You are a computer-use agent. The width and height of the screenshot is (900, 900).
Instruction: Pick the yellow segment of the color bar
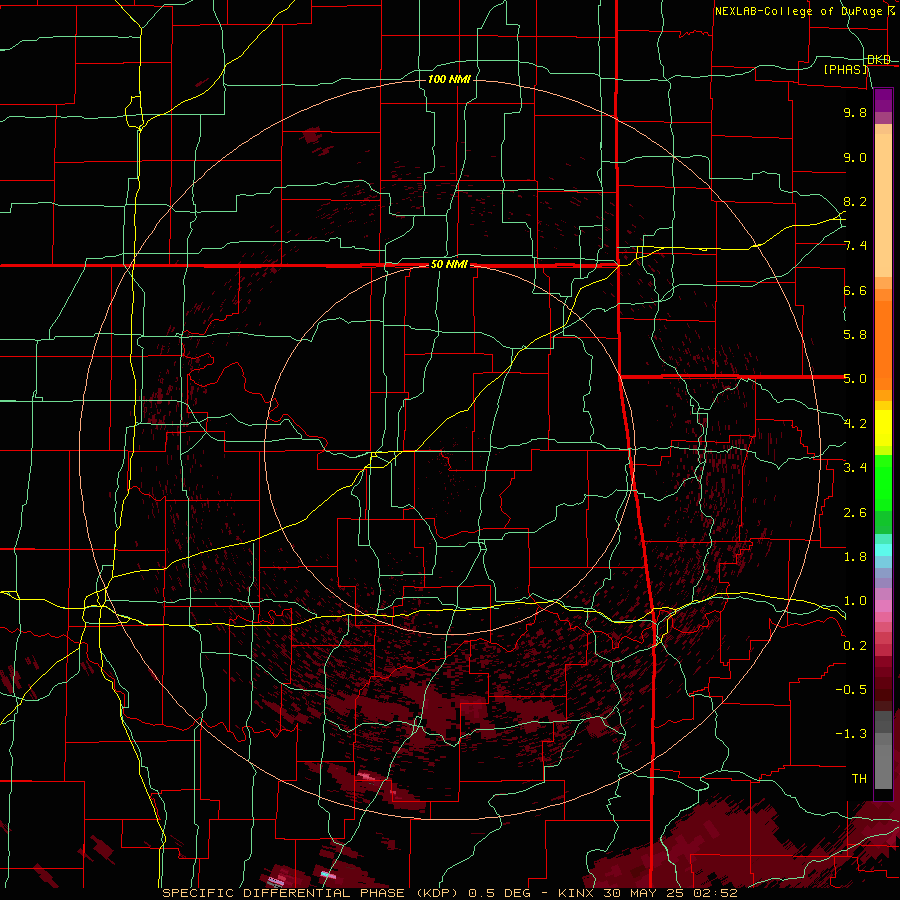click(x=883, y=428)
